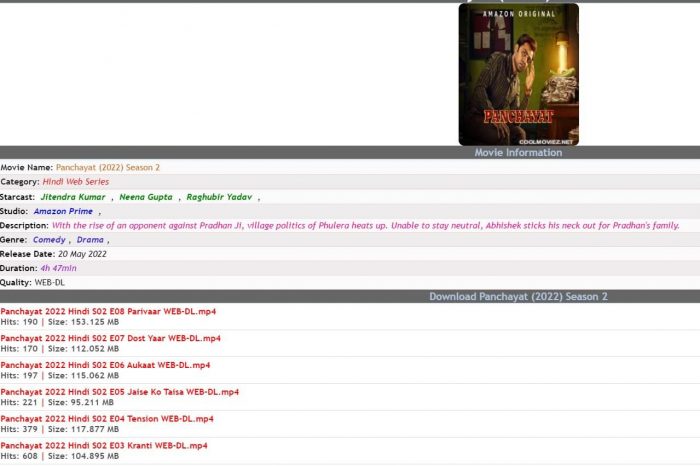Click the description text about Pradhan Ji
The height and width of the screenshot is (466, 700).
click(366, 225)
